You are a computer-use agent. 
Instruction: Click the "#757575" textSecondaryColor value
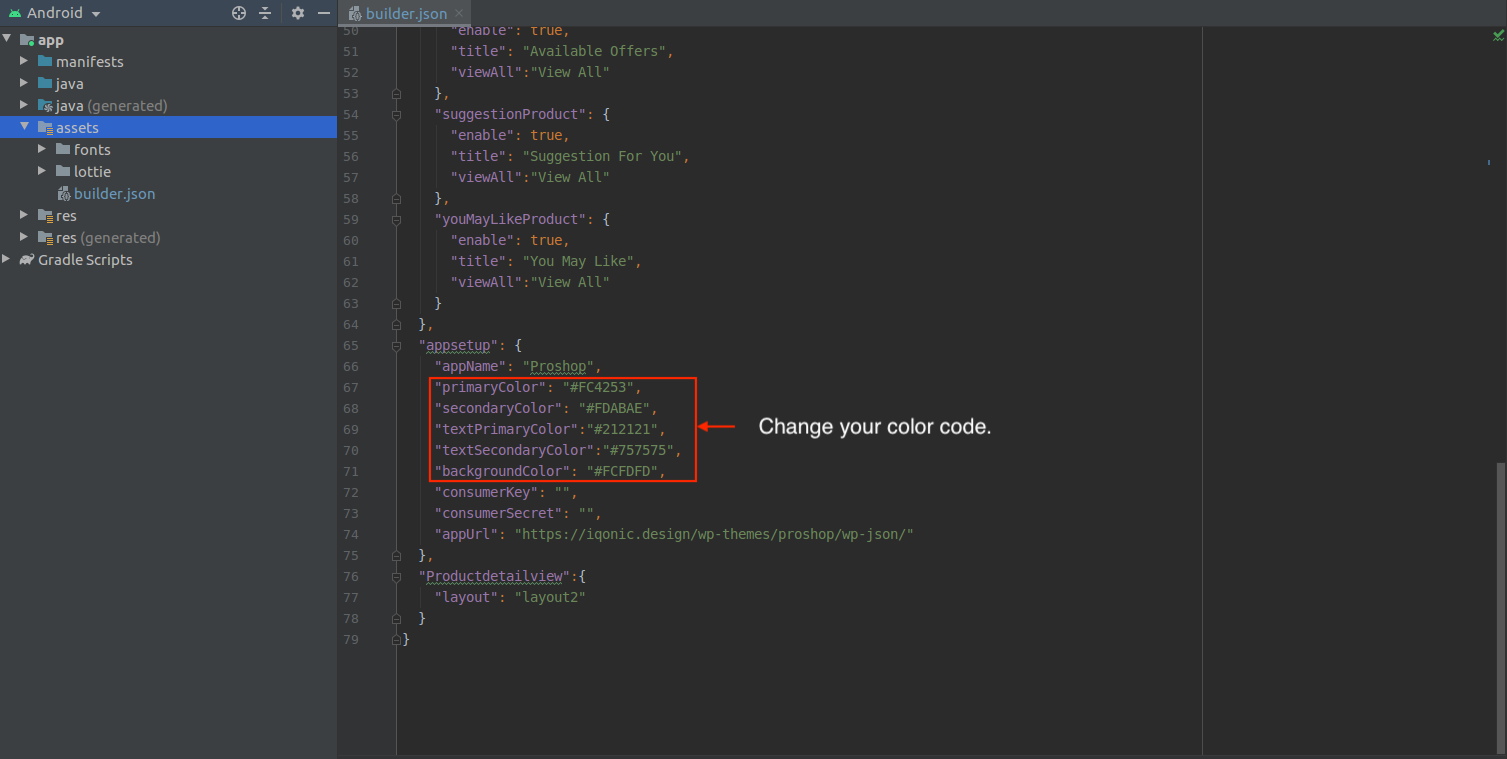click(x=640, y=450)
